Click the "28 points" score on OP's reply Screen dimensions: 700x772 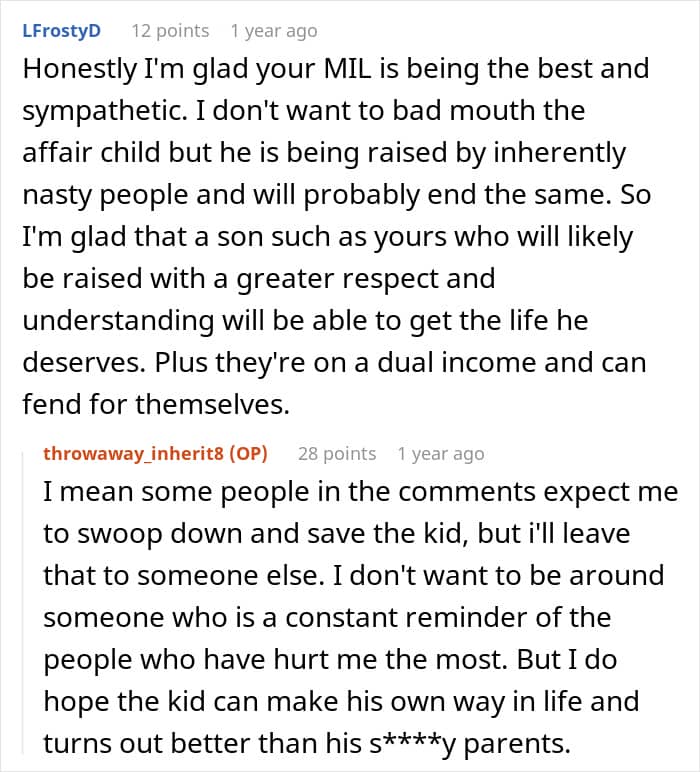337,454
